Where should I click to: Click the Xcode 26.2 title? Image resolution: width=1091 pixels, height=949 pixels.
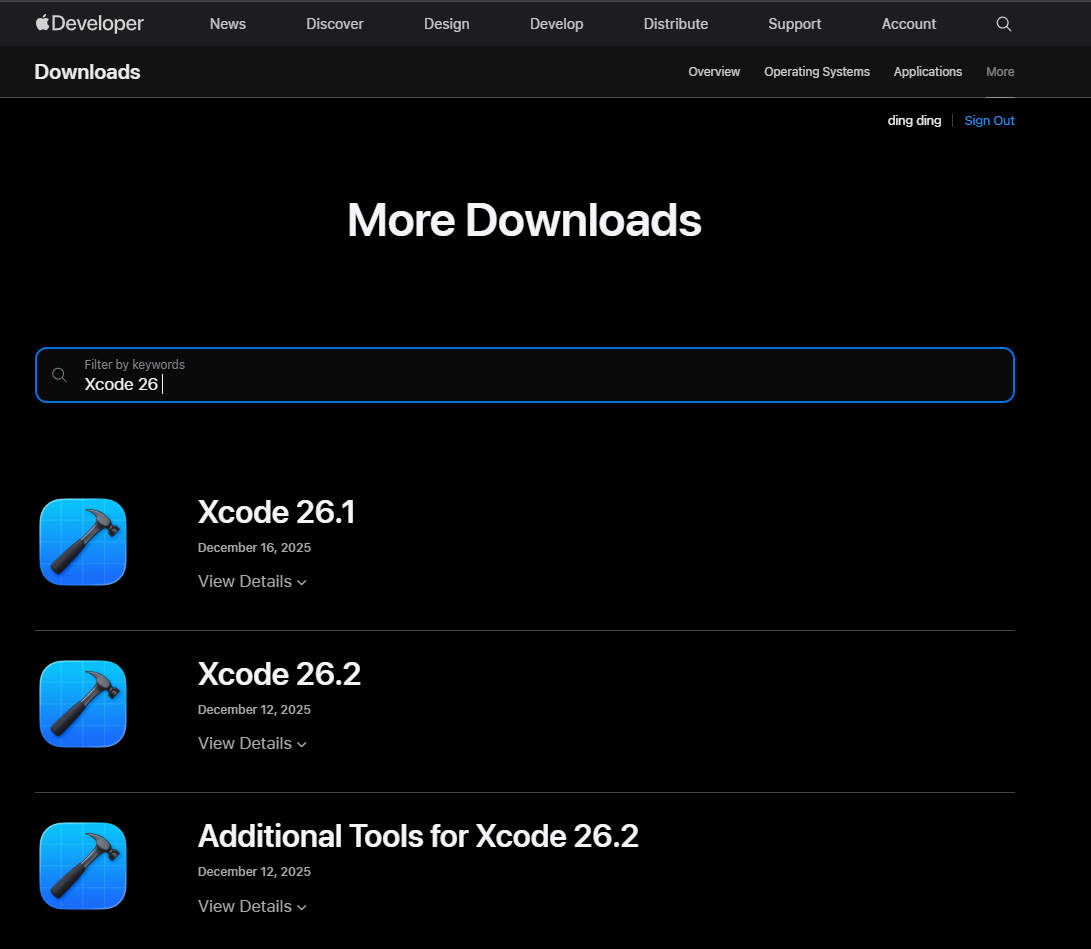pyautogui.click(x=279, y=674)
